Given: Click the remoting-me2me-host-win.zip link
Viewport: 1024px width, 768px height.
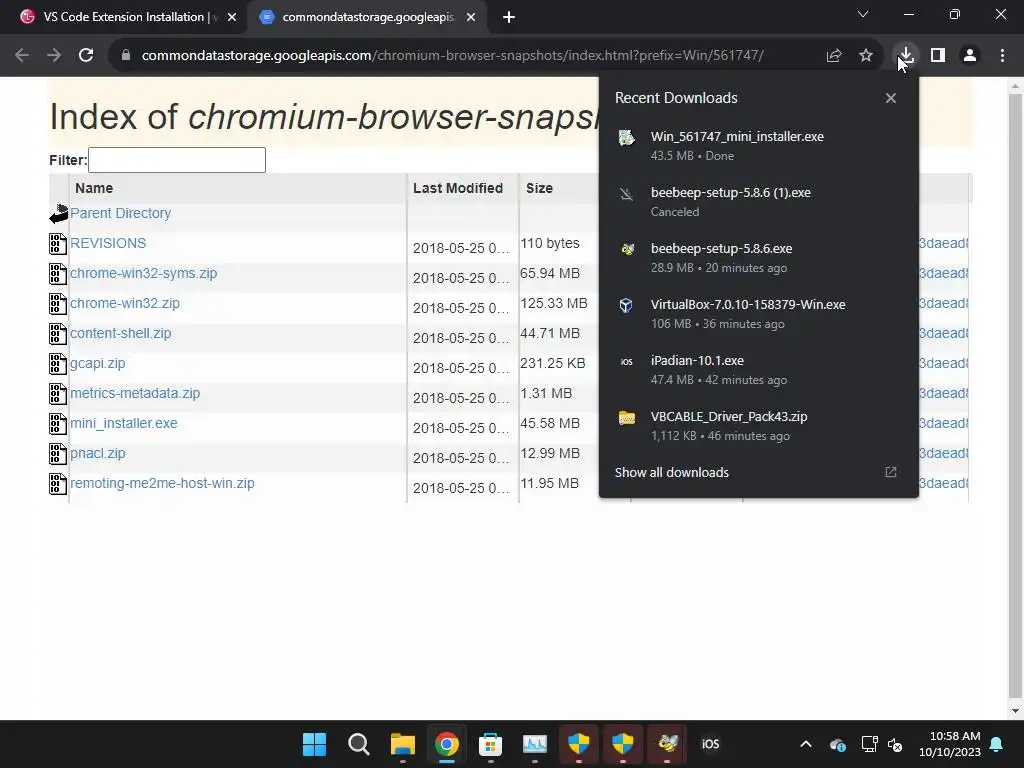Looking at the screenshot, I should 163,483.
